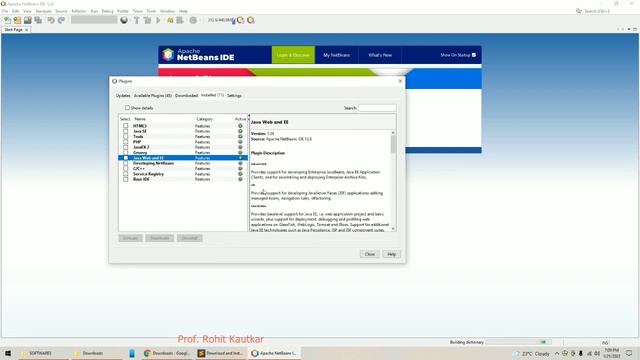Click the memory usage meter in toolbar

220,20
